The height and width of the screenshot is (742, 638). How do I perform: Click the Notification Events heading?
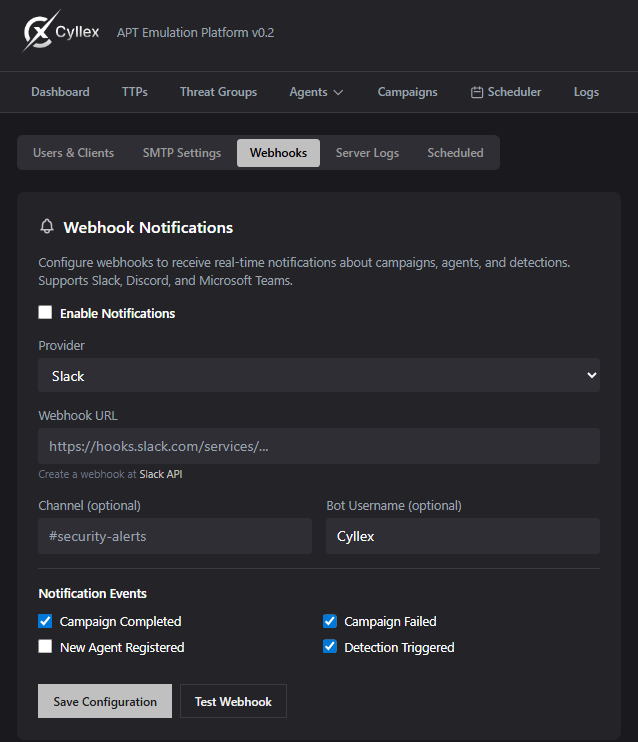pos(93,593)
